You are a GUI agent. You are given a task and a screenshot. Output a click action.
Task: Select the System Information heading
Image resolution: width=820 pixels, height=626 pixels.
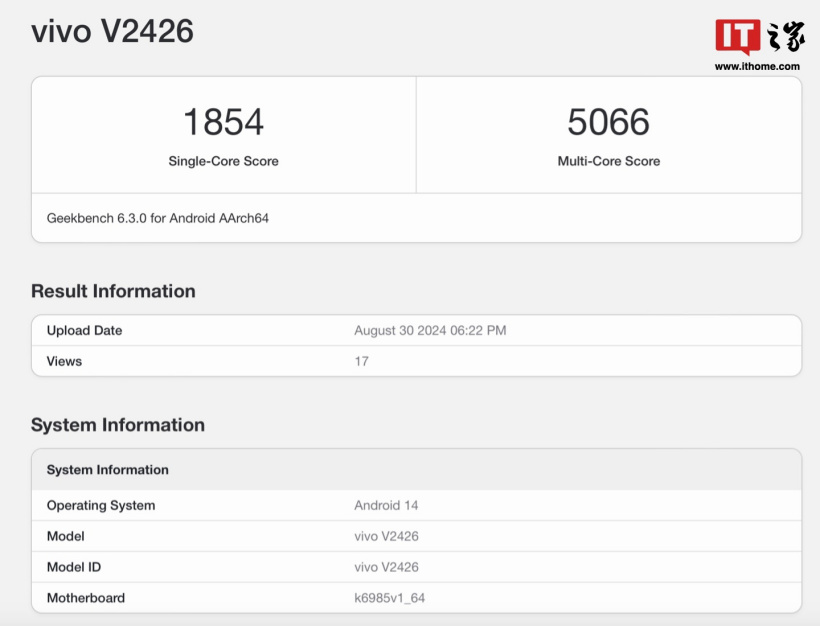click(x=117, y=425)
